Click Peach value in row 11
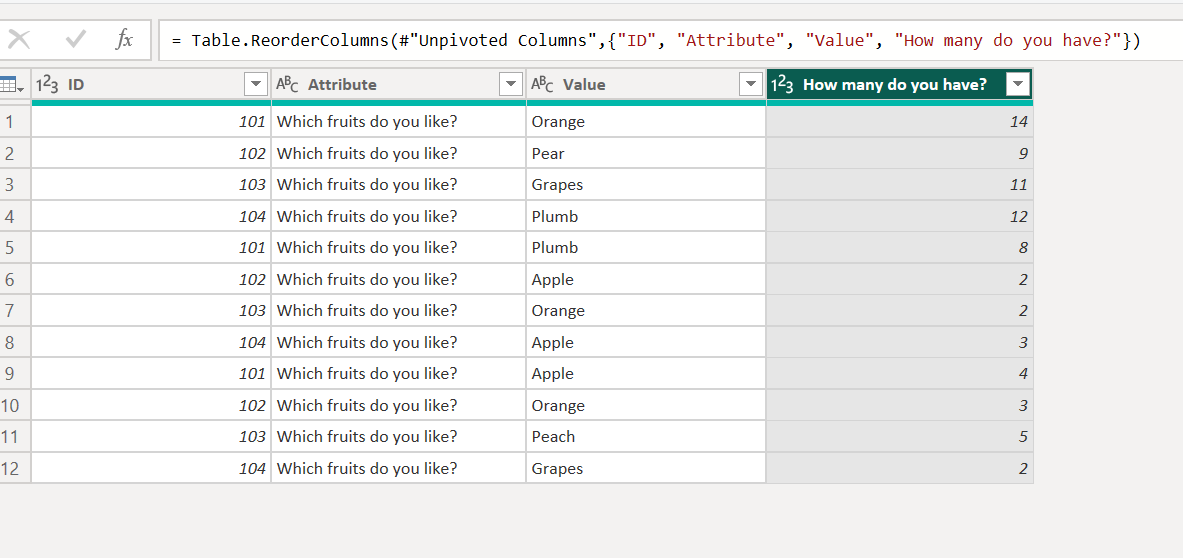1183x558 pixels. 646,437
